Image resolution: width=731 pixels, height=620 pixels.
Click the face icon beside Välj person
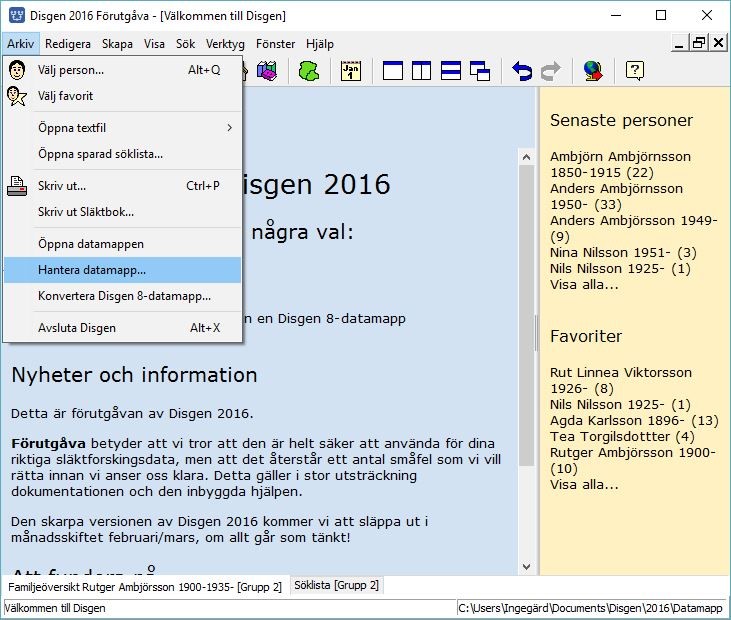click(x=17, y=70)
